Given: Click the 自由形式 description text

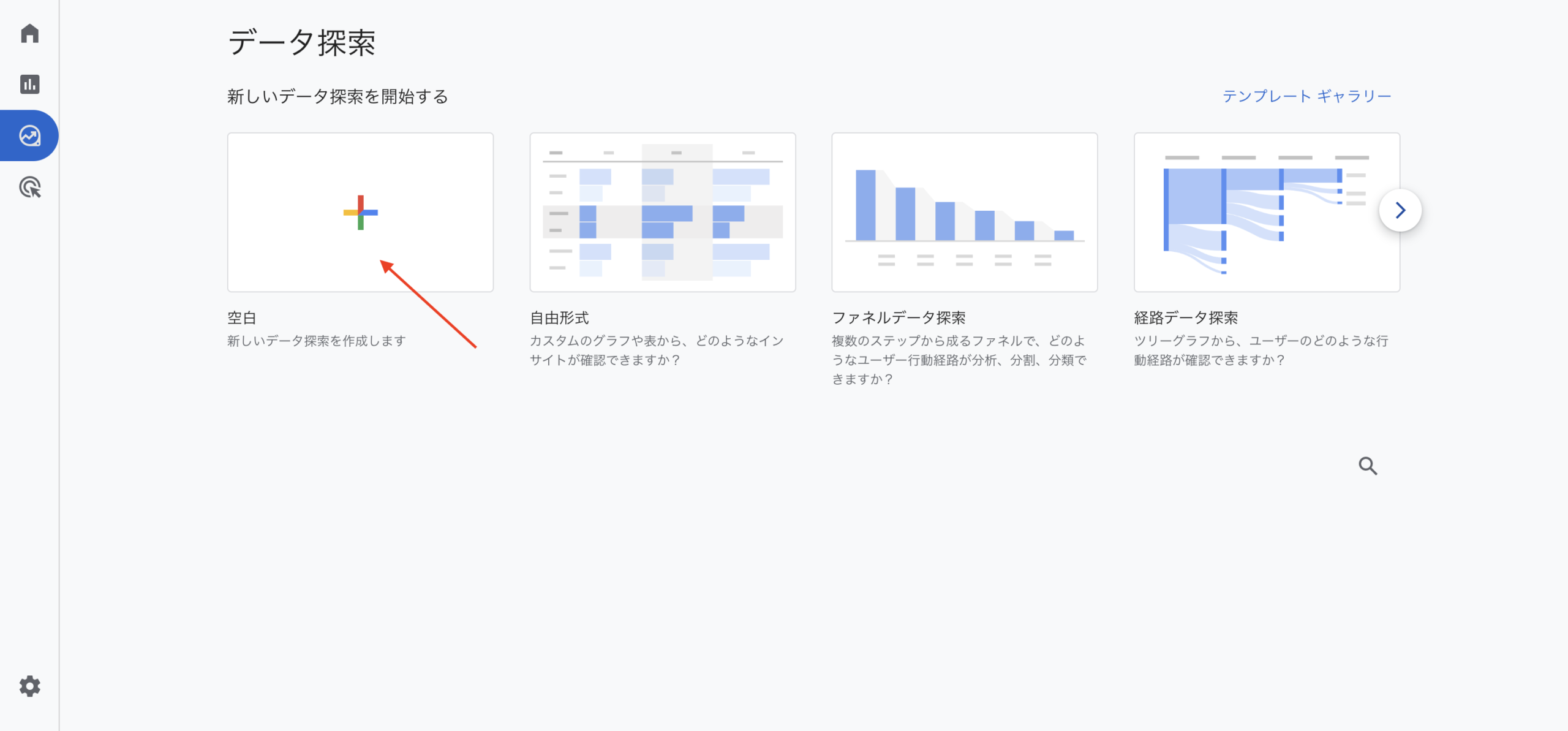Looking at the screenshot, I should point(656,350).
